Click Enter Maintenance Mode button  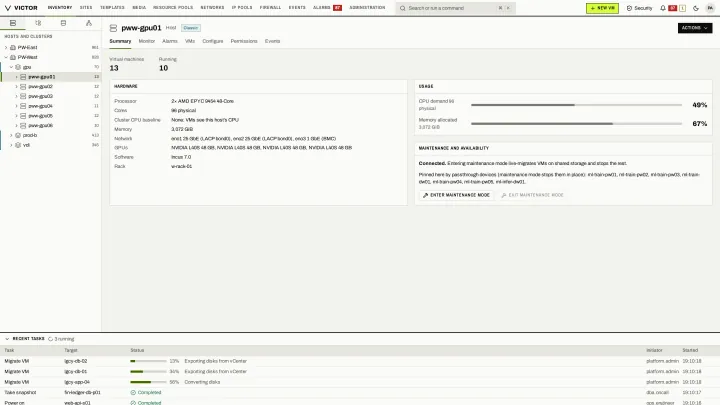(x=456, y=195)
